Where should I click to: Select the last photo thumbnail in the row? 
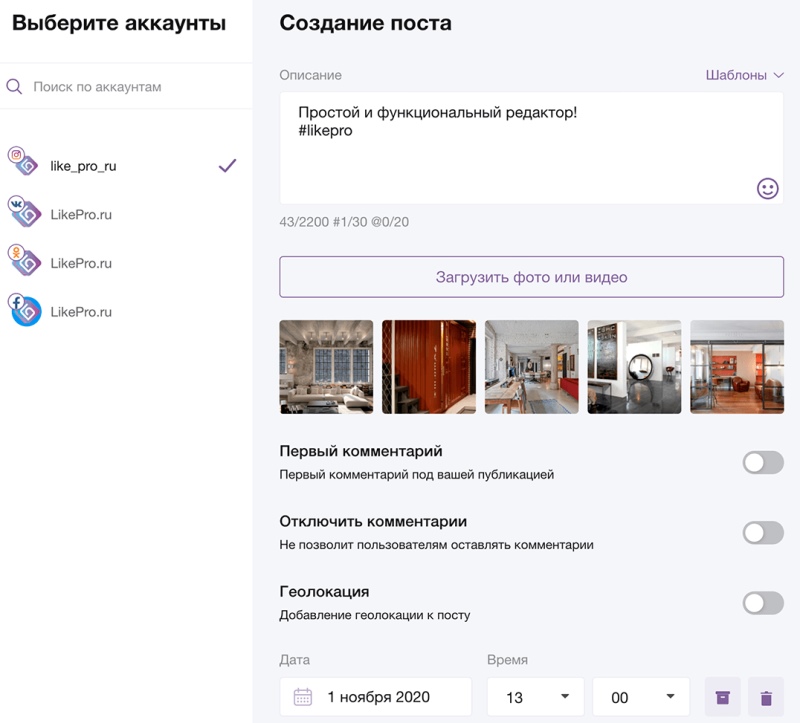point(737,367)
